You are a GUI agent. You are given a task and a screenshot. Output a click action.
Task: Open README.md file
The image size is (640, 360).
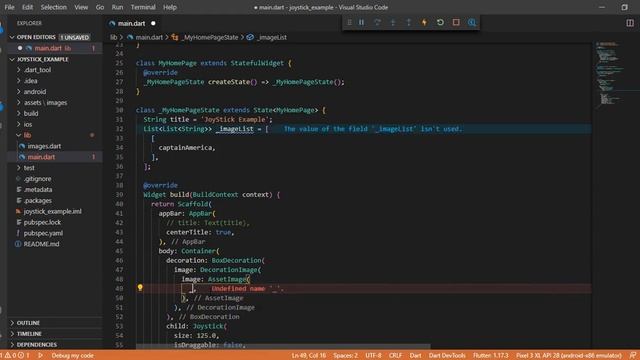tap(41, 244)
